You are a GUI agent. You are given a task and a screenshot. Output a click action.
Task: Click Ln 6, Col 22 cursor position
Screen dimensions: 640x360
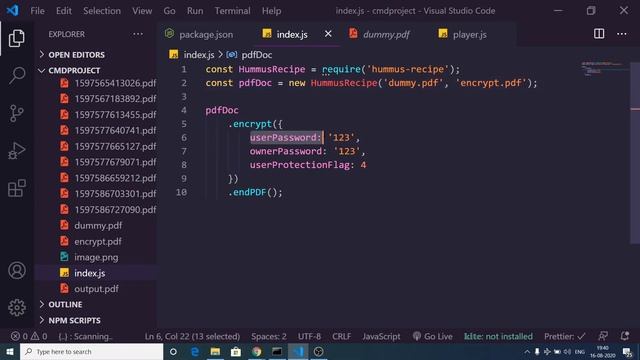192,336
